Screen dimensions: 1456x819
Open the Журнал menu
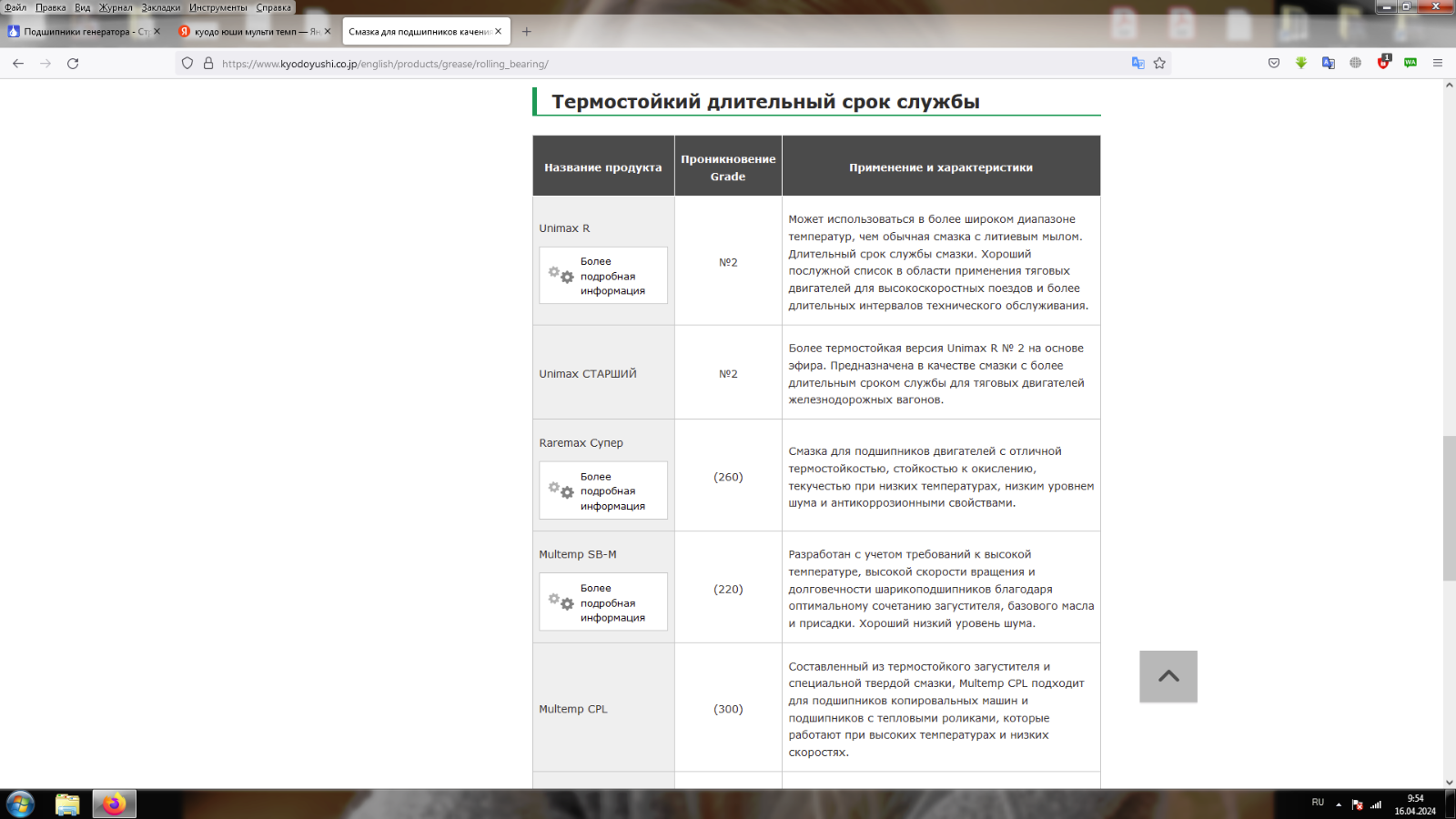[x=116, y=7]
